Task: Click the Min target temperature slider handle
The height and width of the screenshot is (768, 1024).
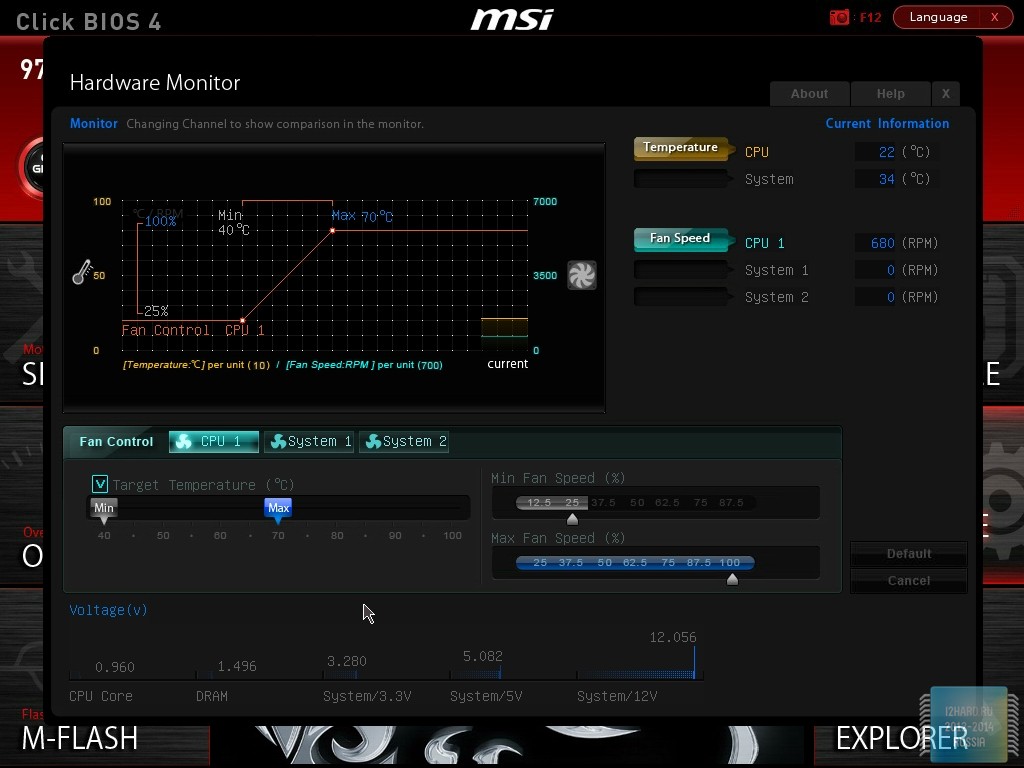Action: click(104, 511)
